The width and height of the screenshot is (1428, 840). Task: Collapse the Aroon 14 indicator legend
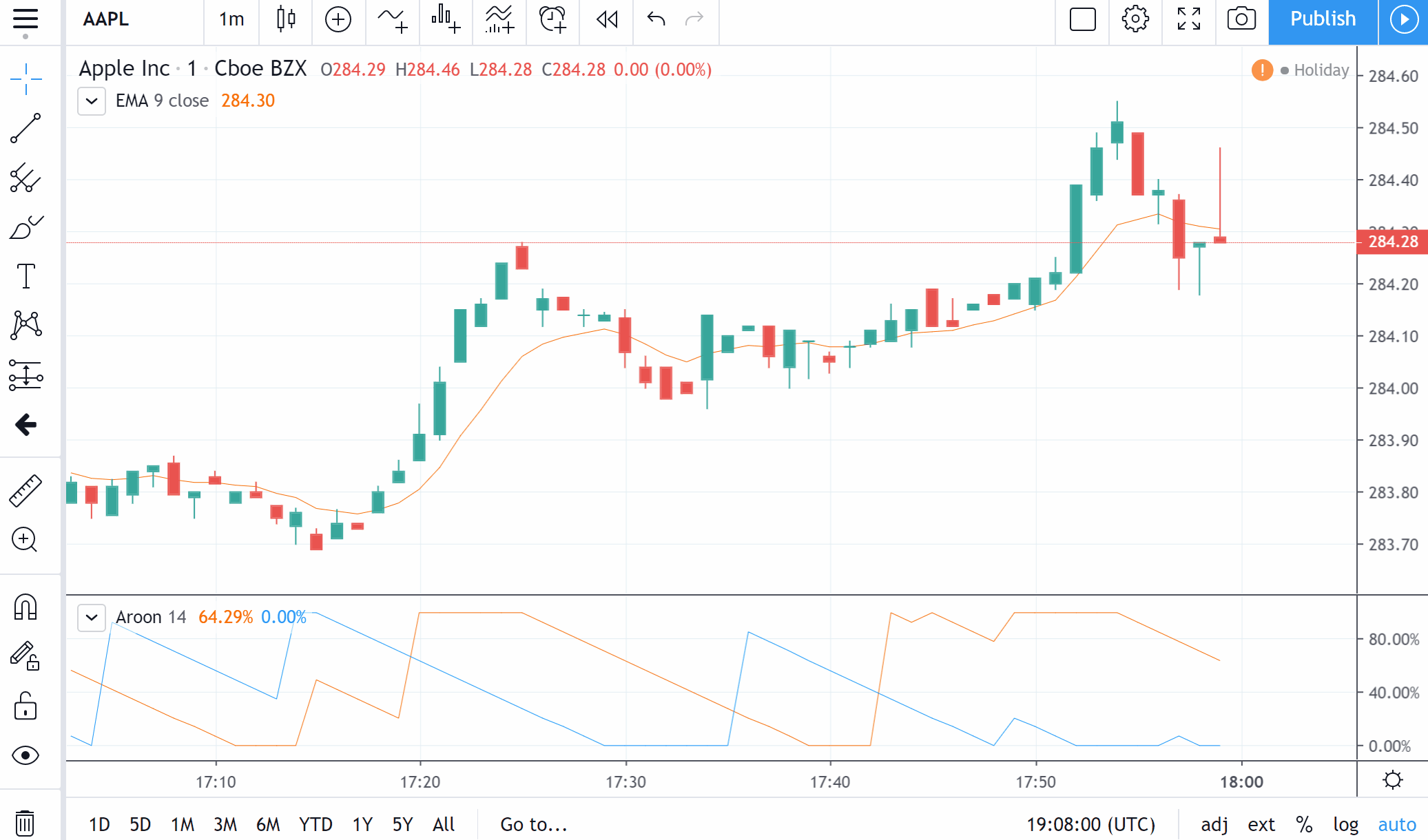tap(92, 618)
